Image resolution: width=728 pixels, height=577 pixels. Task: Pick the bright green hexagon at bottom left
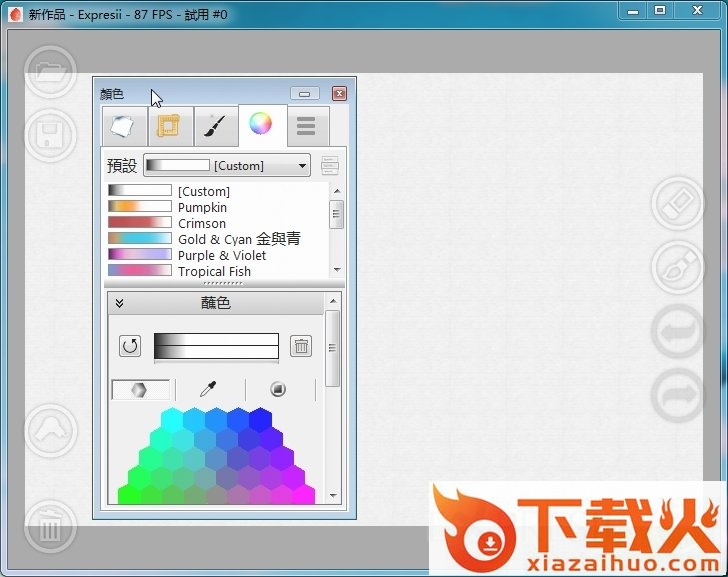tap(129, 496)
